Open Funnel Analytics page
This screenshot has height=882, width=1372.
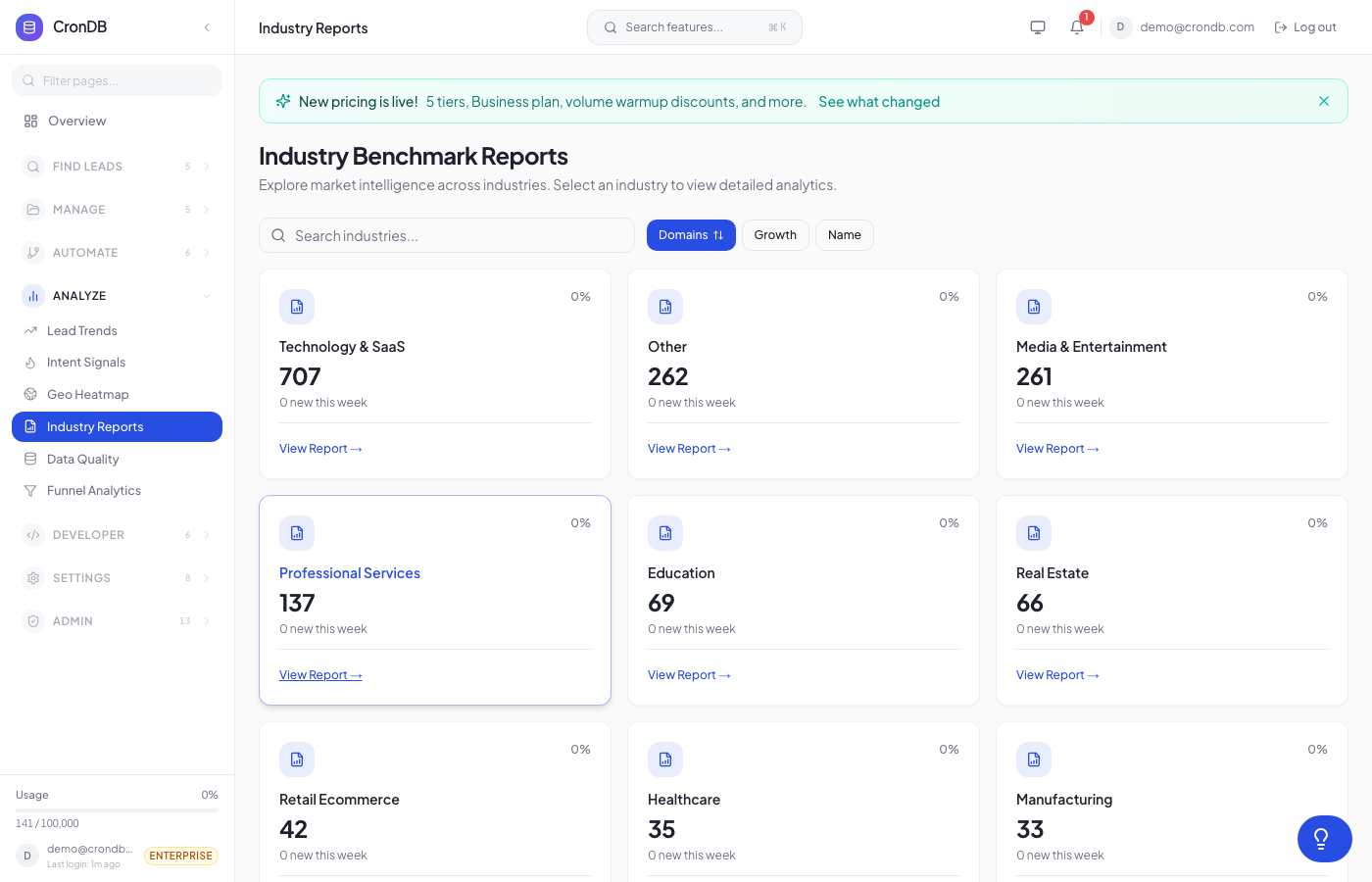point(117,491)
